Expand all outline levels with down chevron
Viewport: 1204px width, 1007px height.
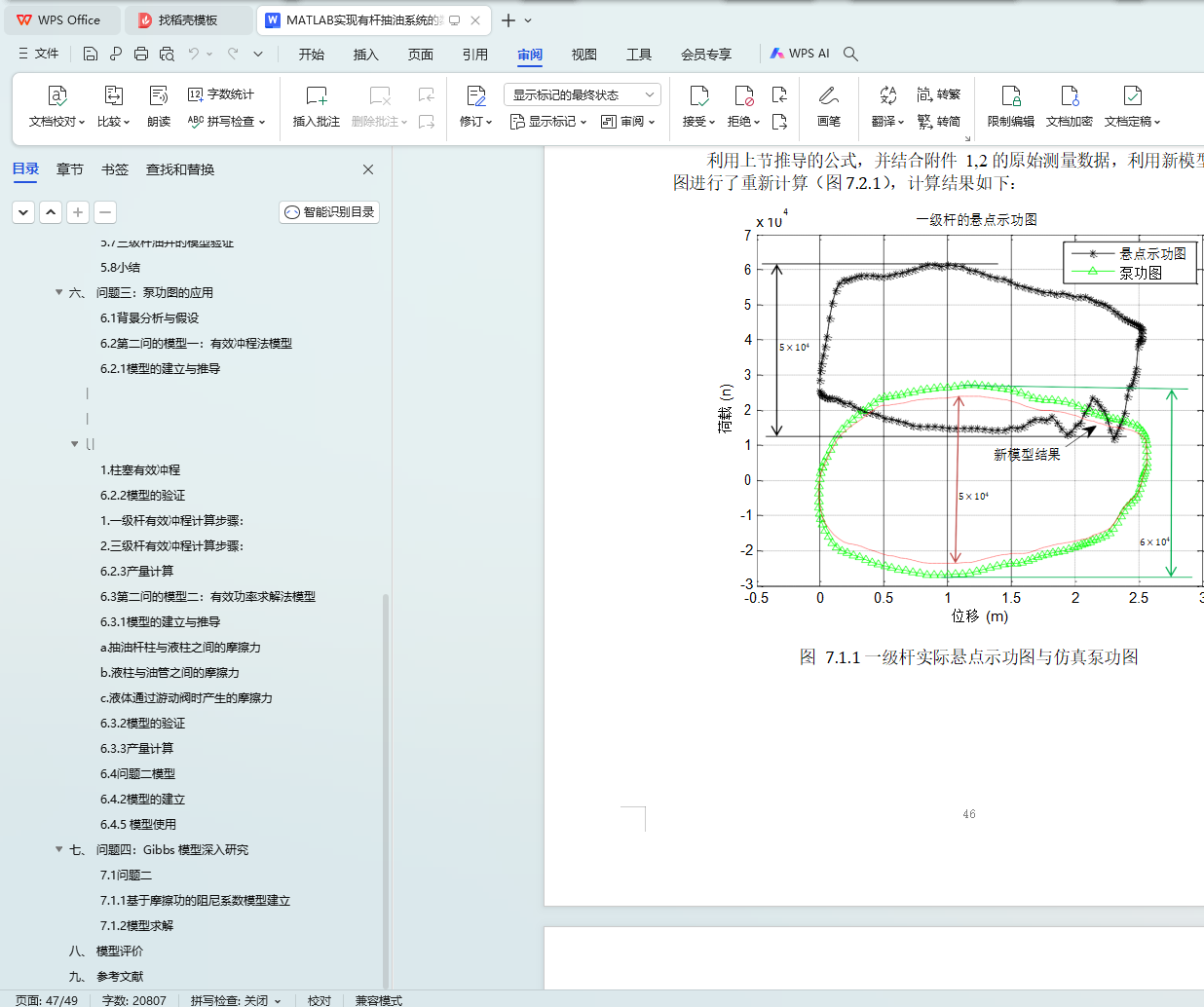[24, 211]
